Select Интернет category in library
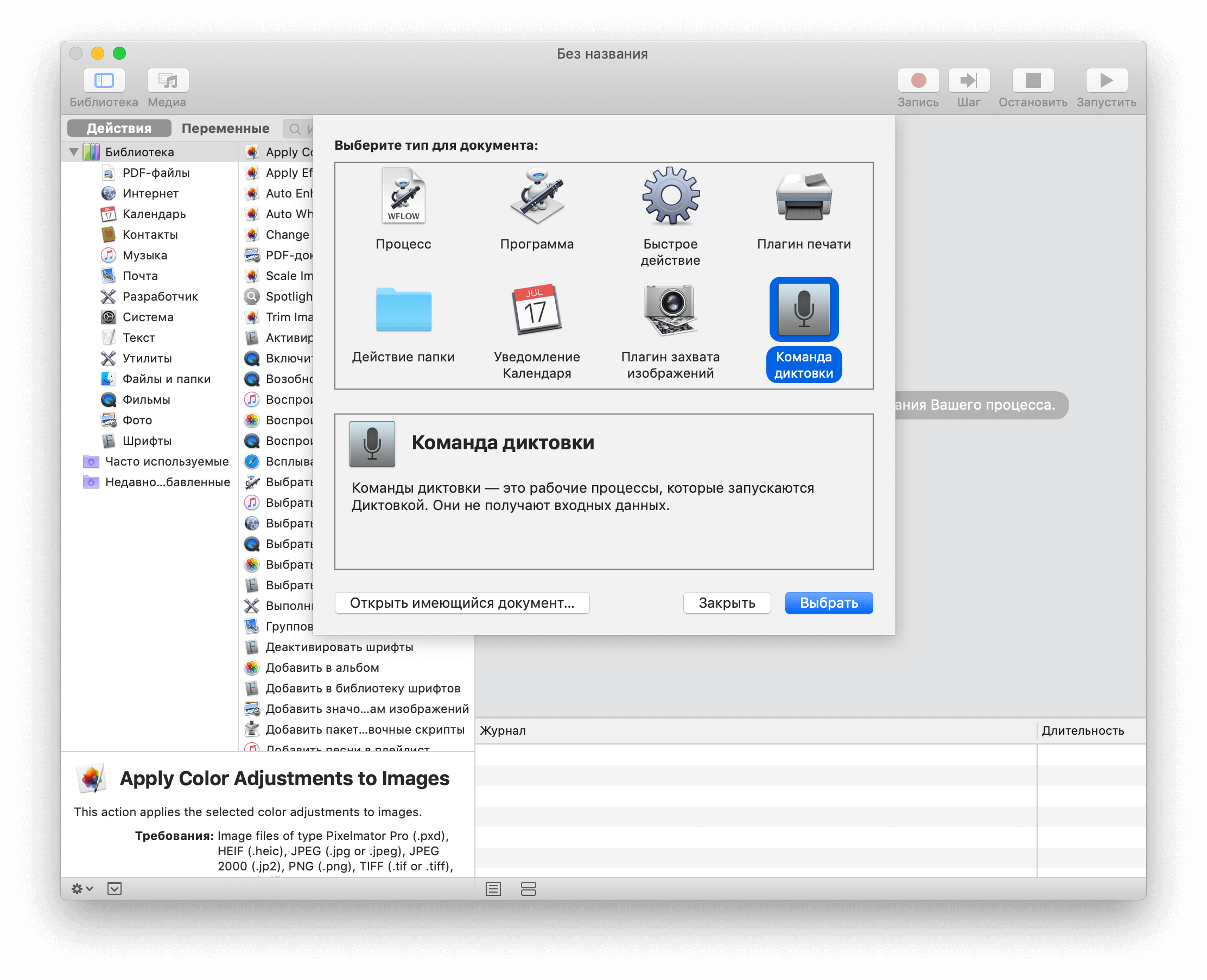 (149, 193)
